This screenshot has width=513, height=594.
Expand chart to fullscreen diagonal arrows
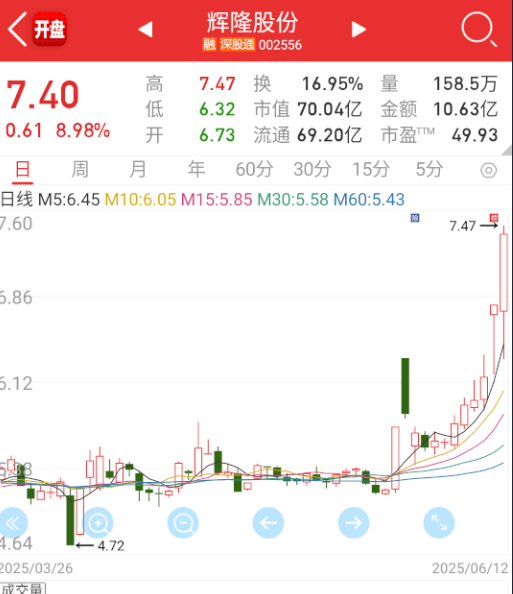(439, 523)
